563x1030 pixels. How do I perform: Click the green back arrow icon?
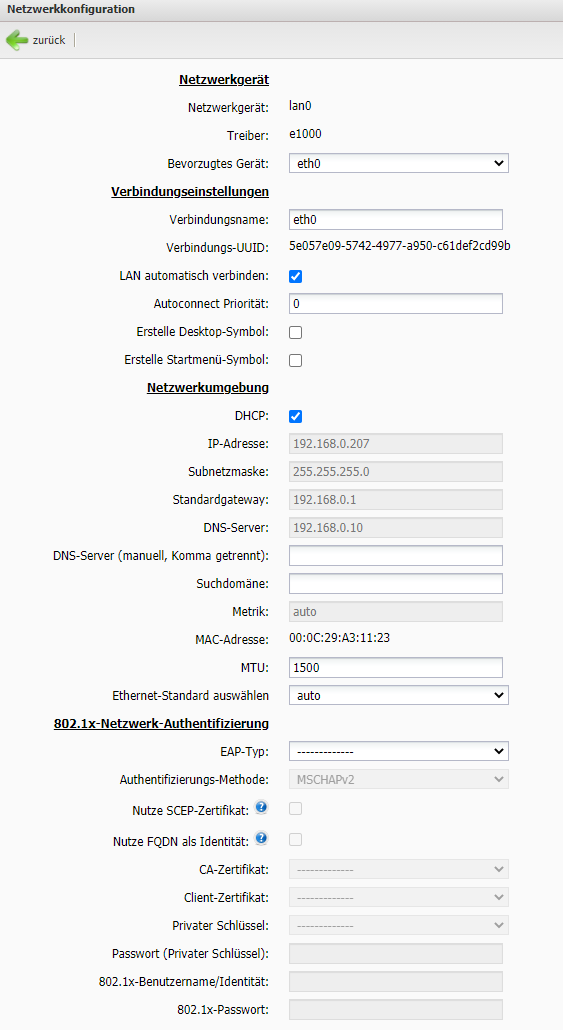click(16, 40)
